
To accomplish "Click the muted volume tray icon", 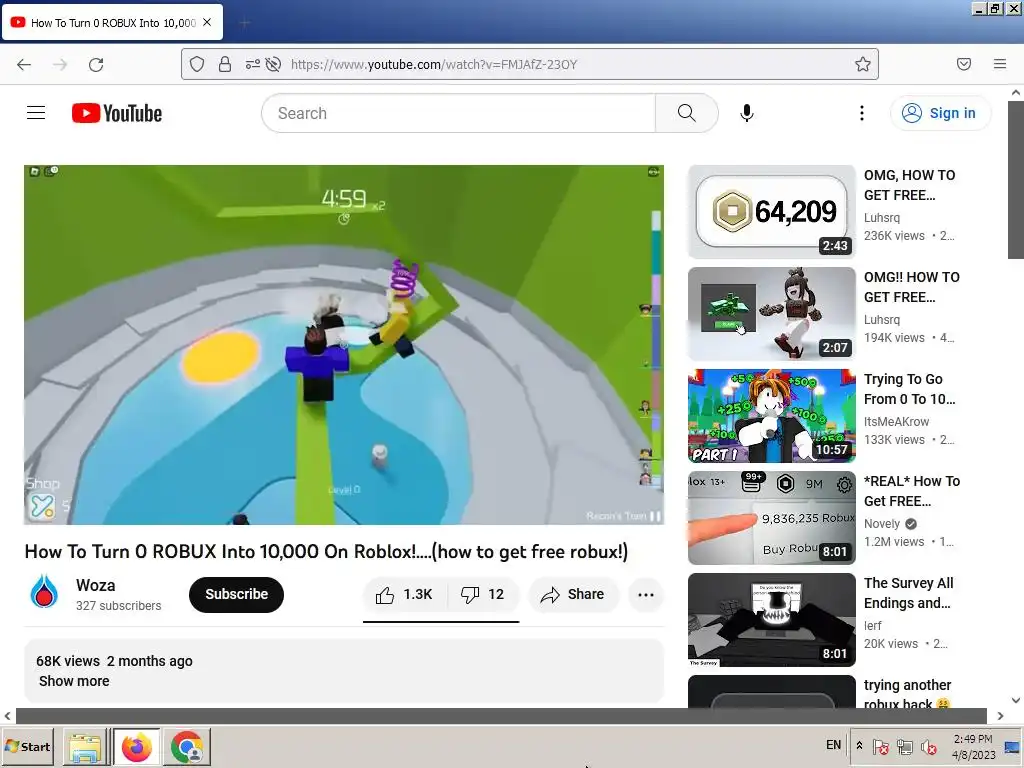I will (928, 746).
